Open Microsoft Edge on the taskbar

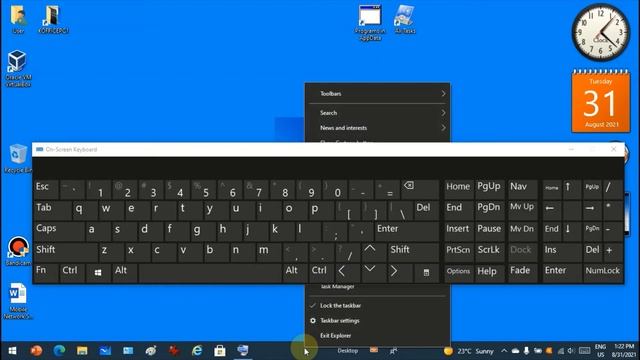pyautogui.click(x=60, y=351)
